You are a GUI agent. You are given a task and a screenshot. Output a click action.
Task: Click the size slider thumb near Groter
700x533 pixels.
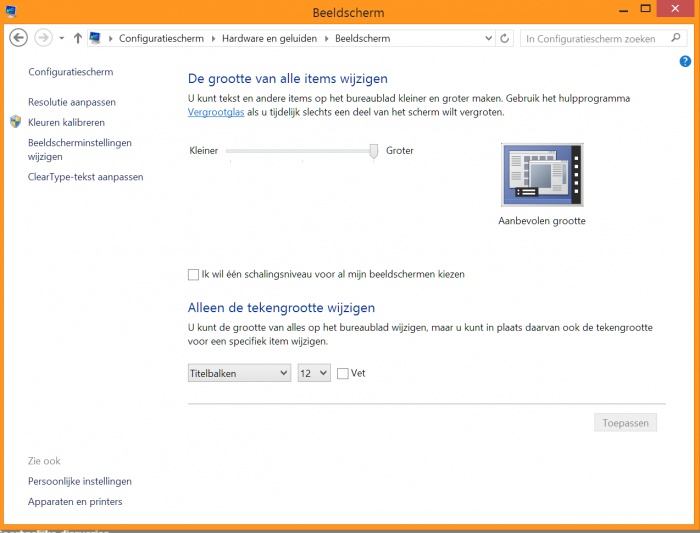tap(374, 151)
